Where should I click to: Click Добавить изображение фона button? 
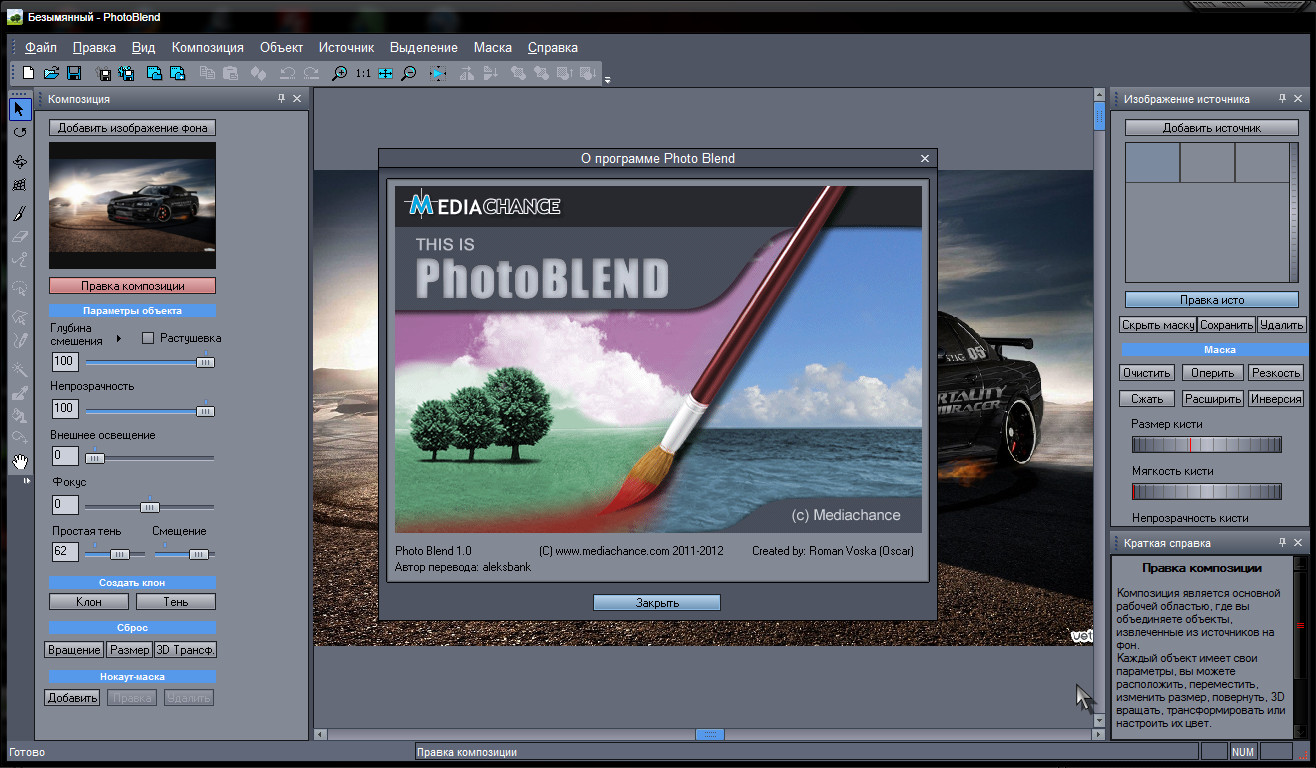[132, 128]
